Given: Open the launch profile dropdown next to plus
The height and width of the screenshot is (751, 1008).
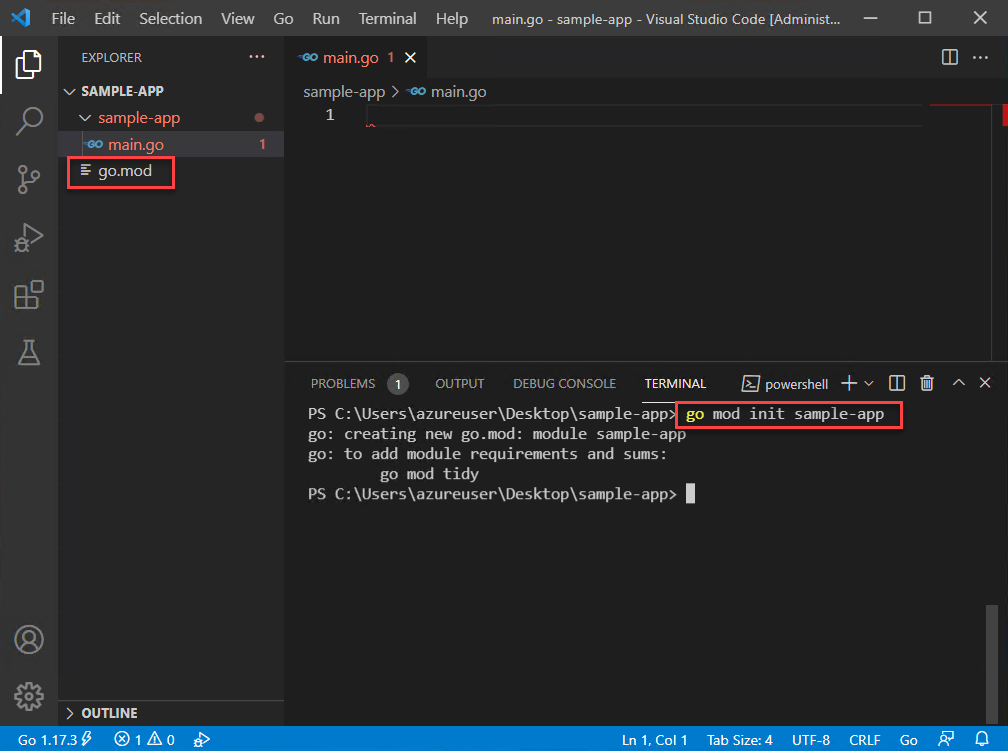Looking at the screenshot, I should [868, 383].
